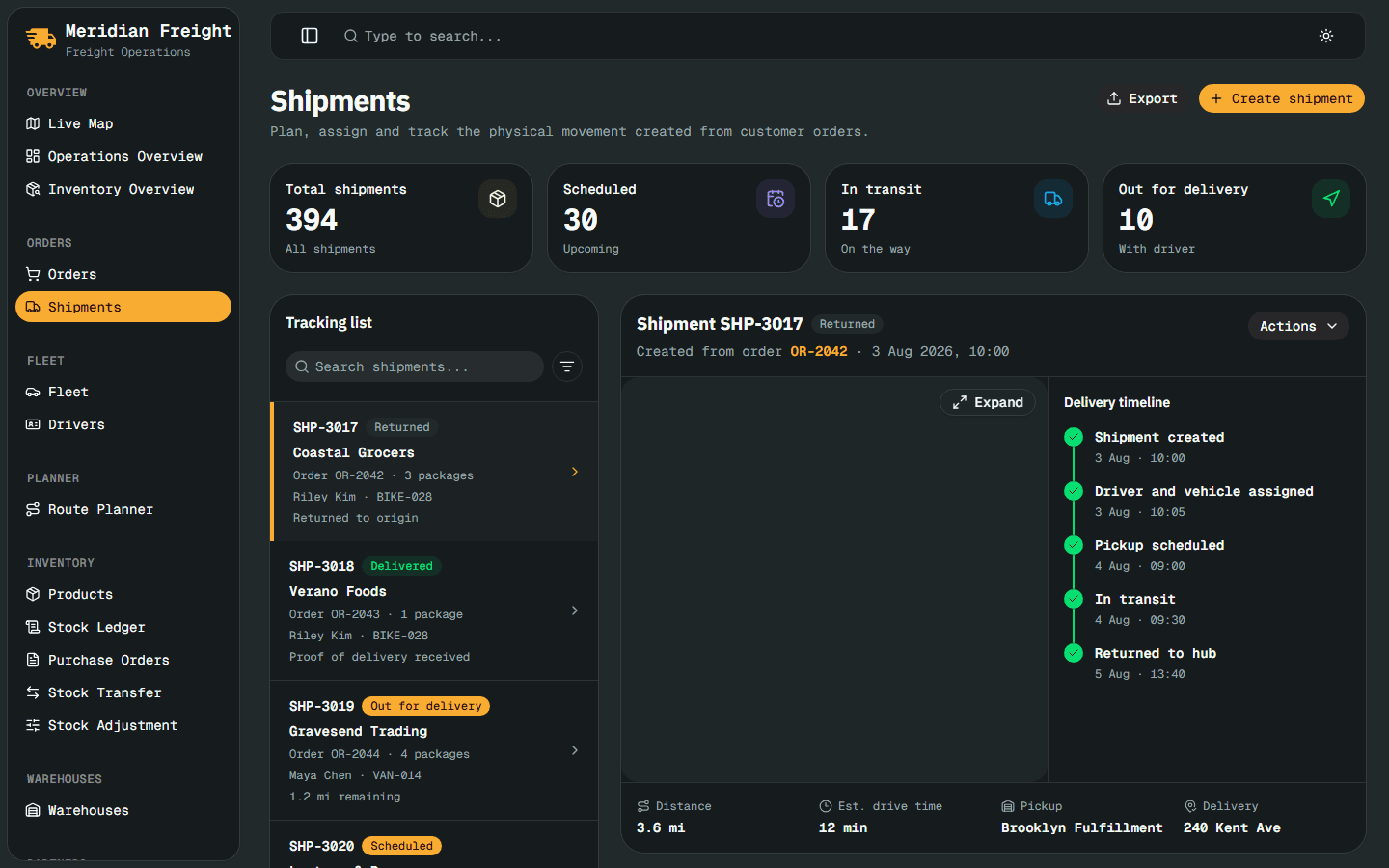Click the In transit timeline marker
The image size is (1389, 868).
[x=1074, y=599]
